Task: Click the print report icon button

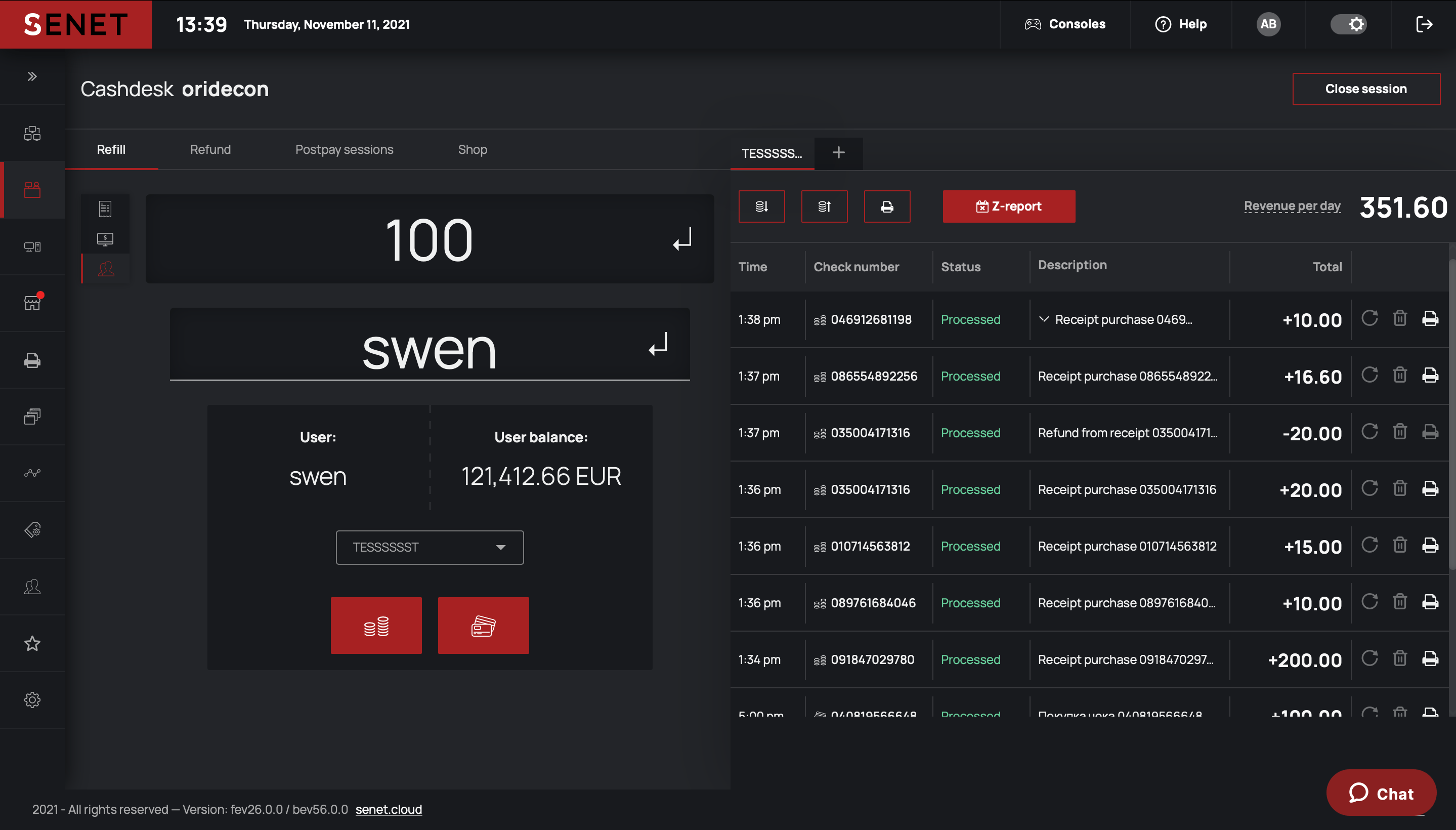Action: click(887, 206)
